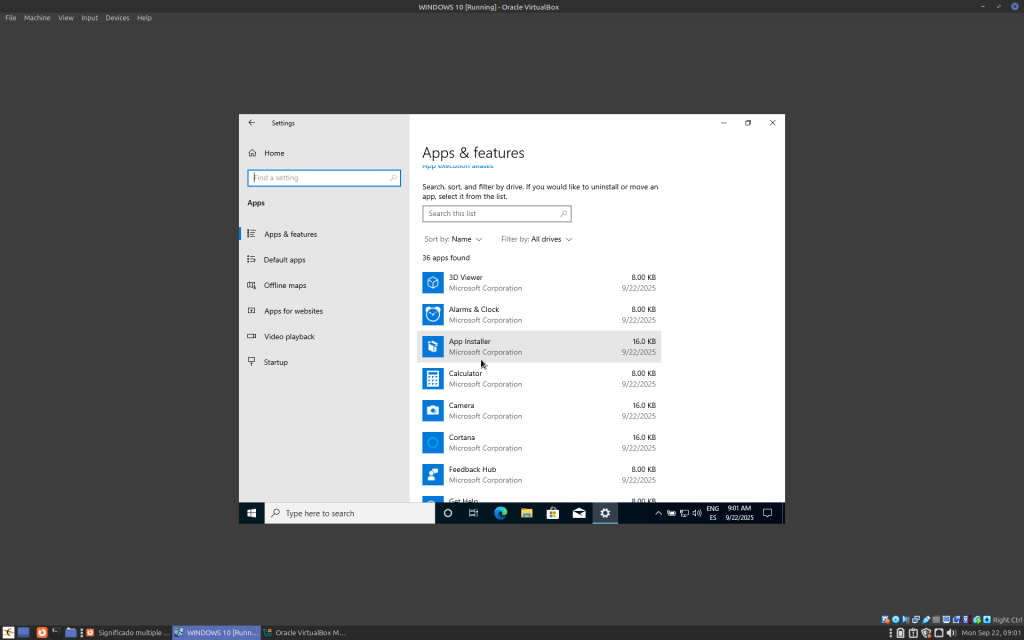
Task: Select the Alarms & Clock app icon
Action: pos(432,315)
